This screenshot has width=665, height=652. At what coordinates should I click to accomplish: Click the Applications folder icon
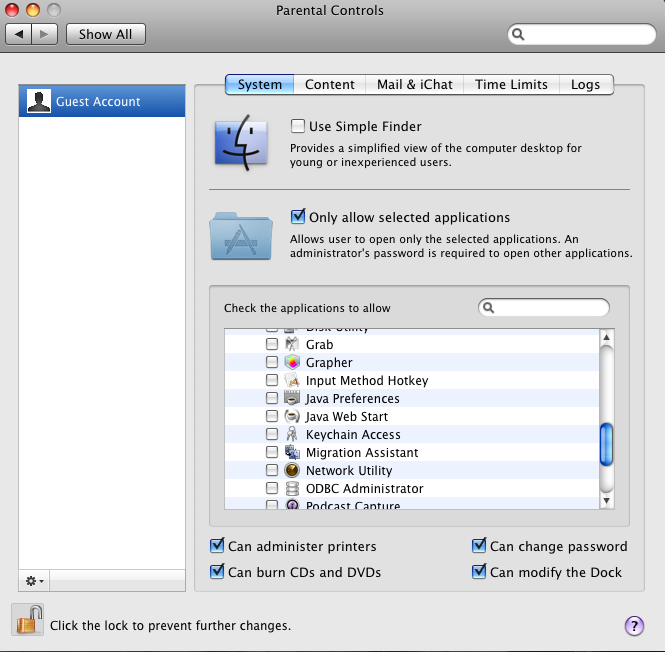click(241, 236)
